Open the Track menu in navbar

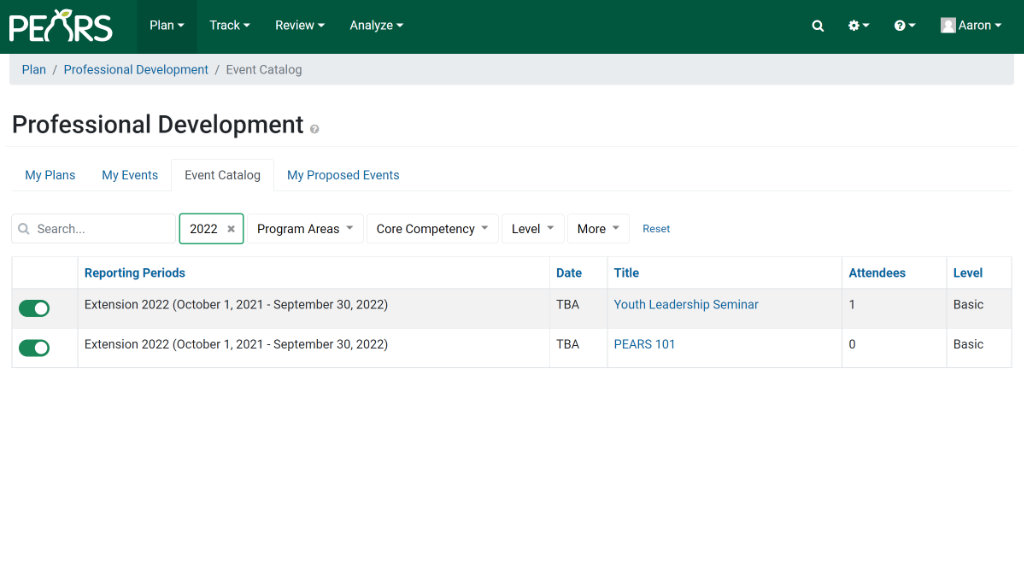pyautogui.click(x=229, y=26)
